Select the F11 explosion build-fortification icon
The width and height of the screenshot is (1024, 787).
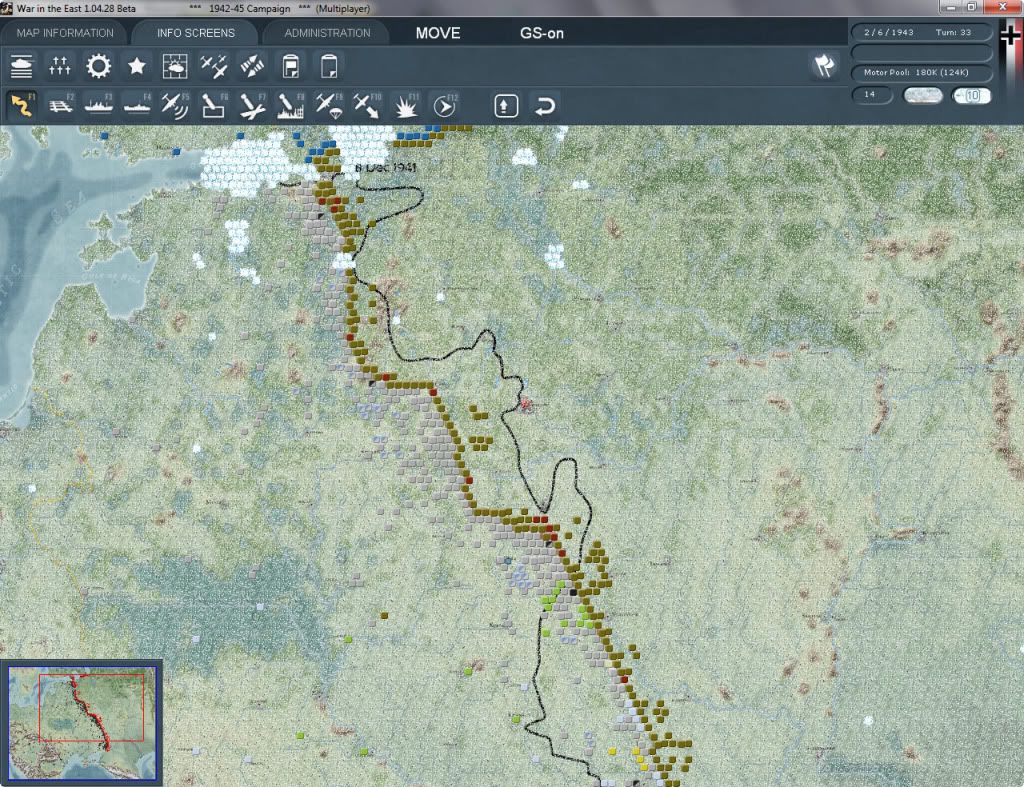point(406,106)
